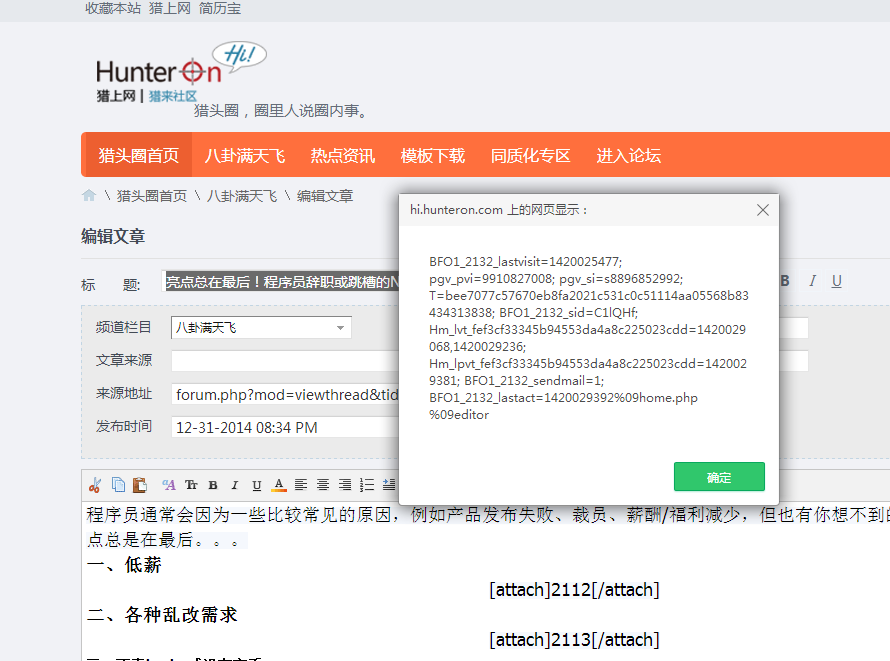Open the 同质化专区 navigation tab
The image size is (890, 661).
(530, 155)
